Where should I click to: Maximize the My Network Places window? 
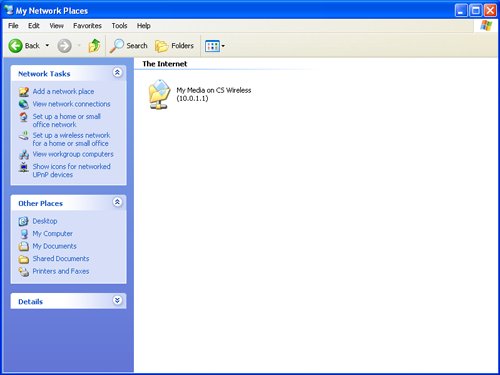(476, 11)
